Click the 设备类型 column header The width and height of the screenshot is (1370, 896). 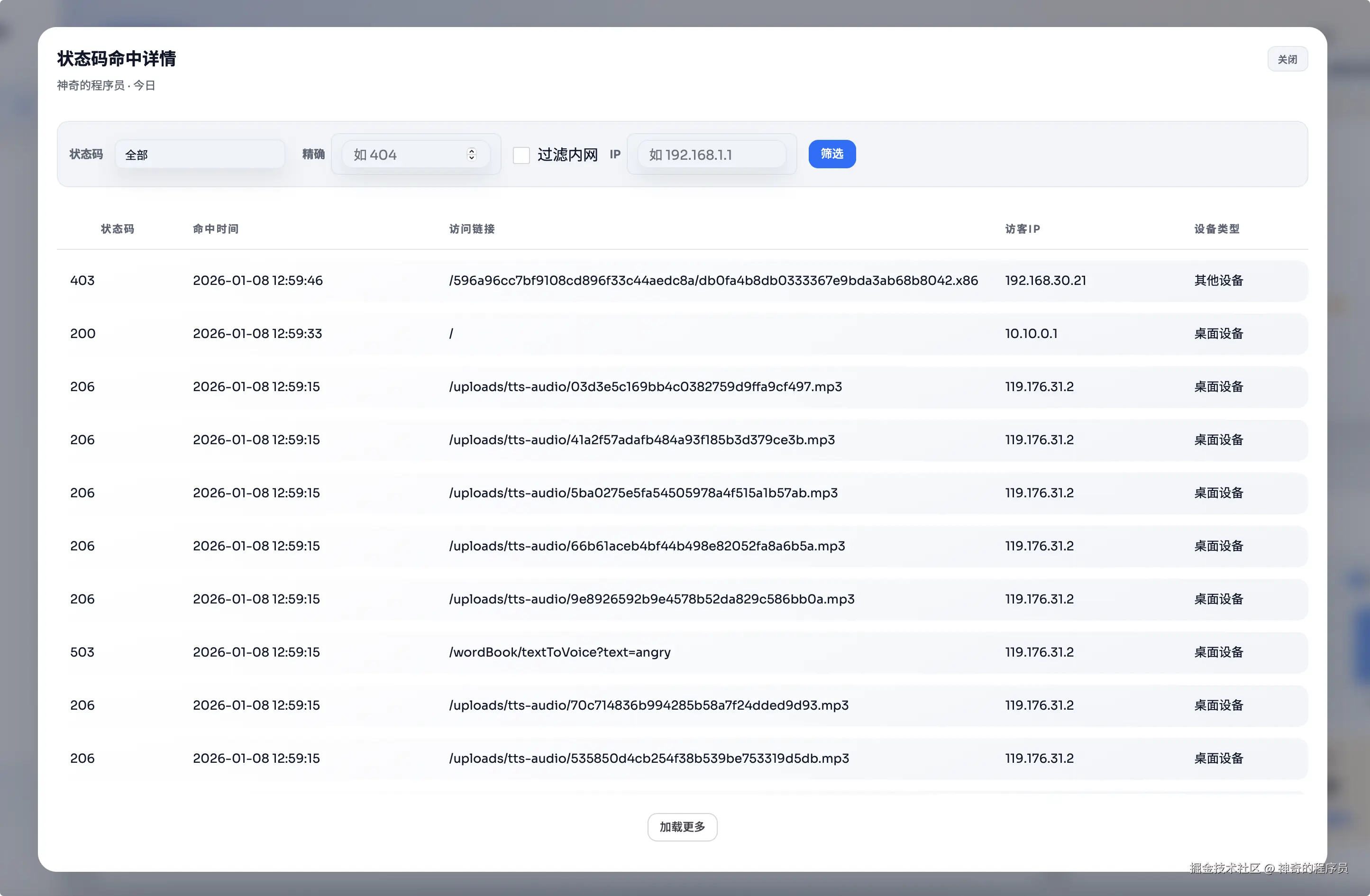[x=1216, y=229]
